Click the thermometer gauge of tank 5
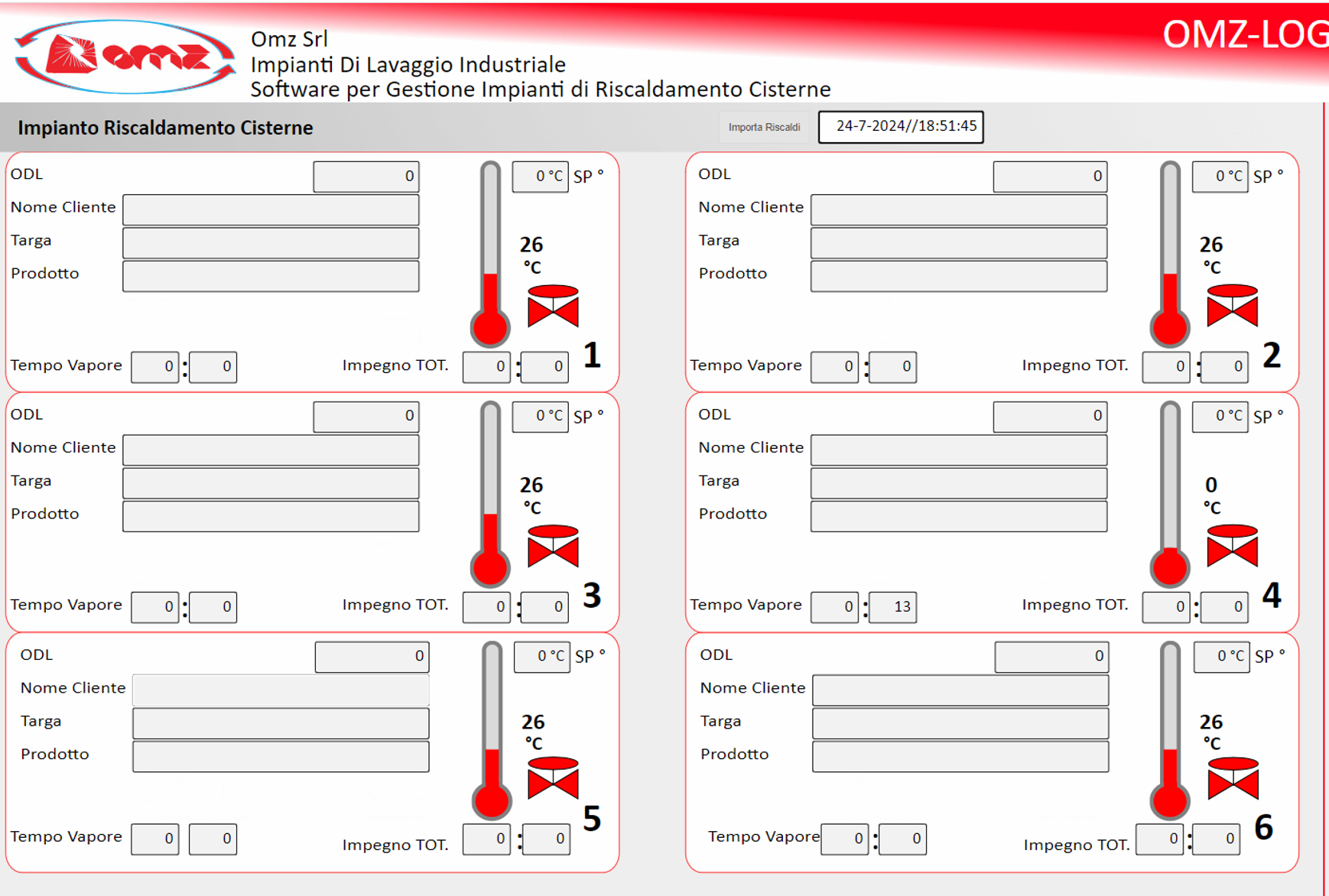The image size is (1329, 896). pos(492,730)
